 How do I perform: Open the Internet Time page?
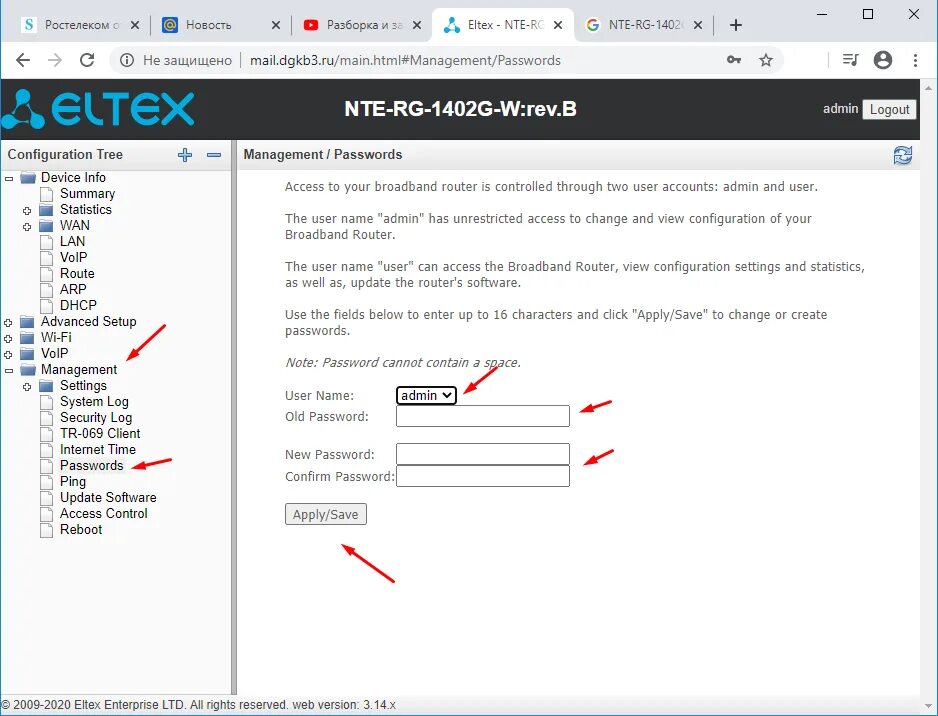point(98,450)
